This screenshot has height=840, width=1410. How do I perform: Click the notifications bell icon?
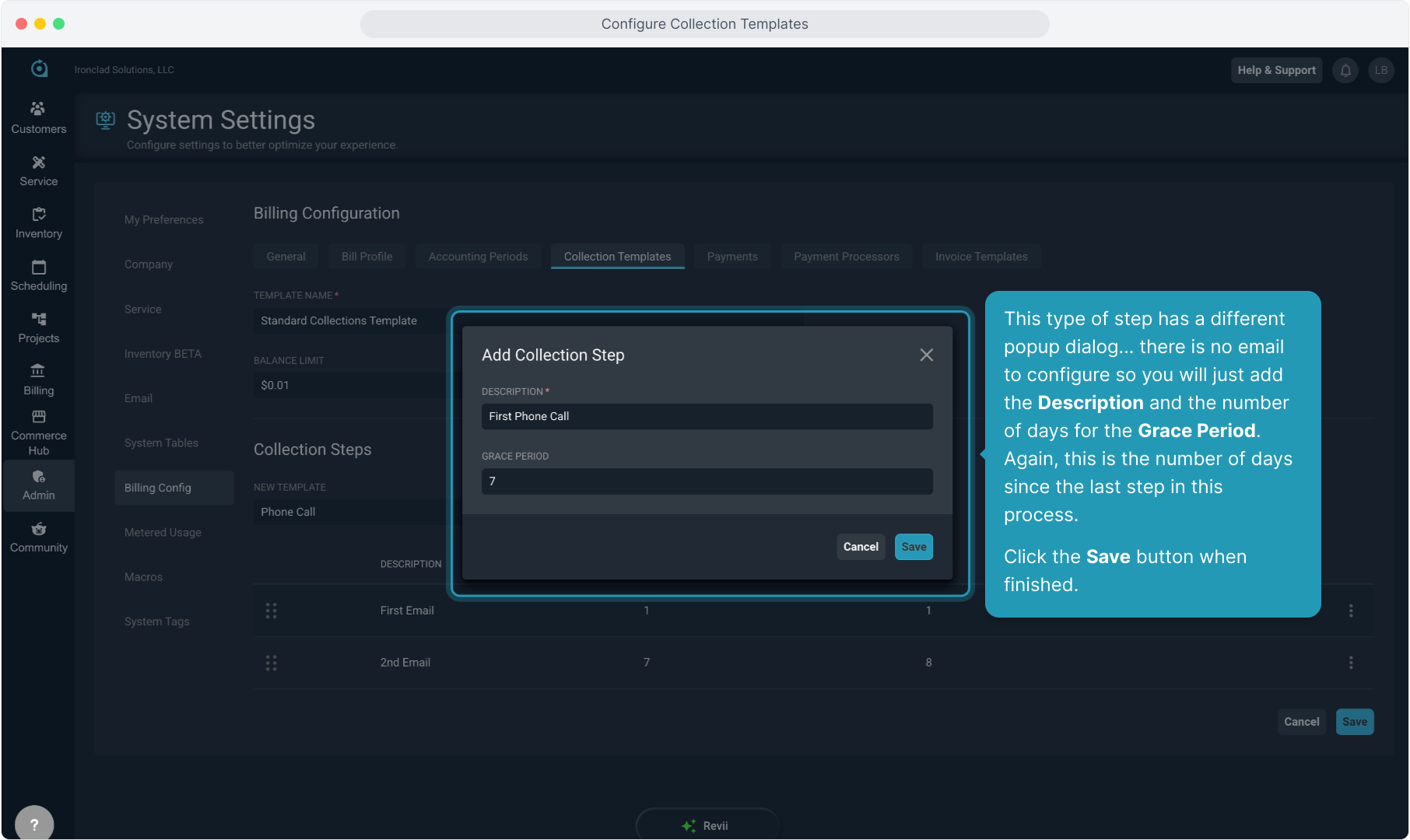tap(1345, 70)
